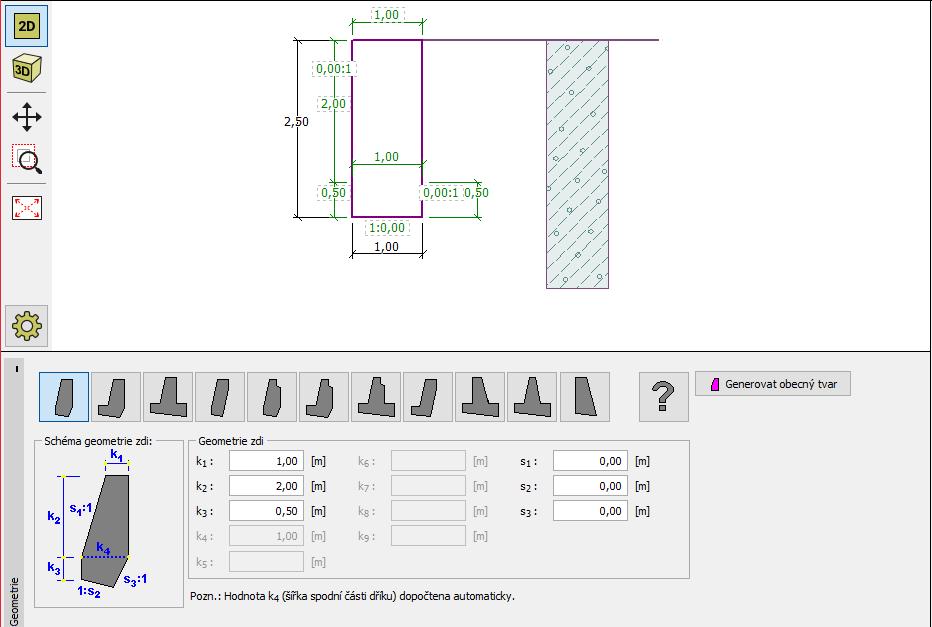Click total height 2,50 dimension
The height and width of the screenshot is (627, 932).
click(296, 122)
